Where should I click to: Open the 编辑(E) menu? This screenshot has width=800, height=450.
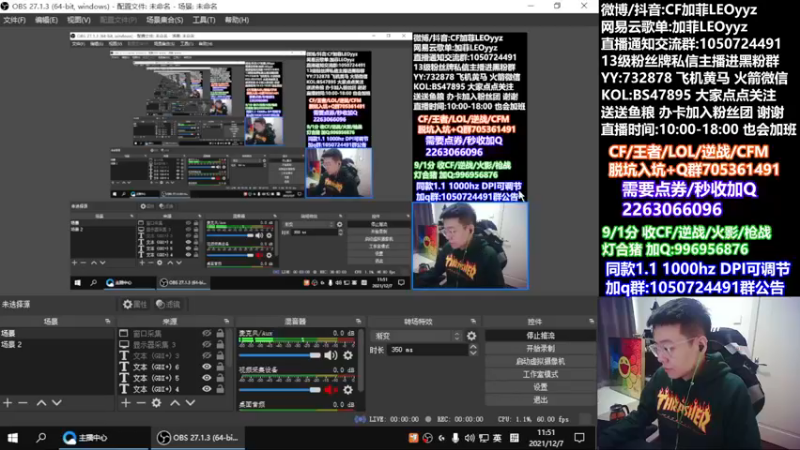46,20
